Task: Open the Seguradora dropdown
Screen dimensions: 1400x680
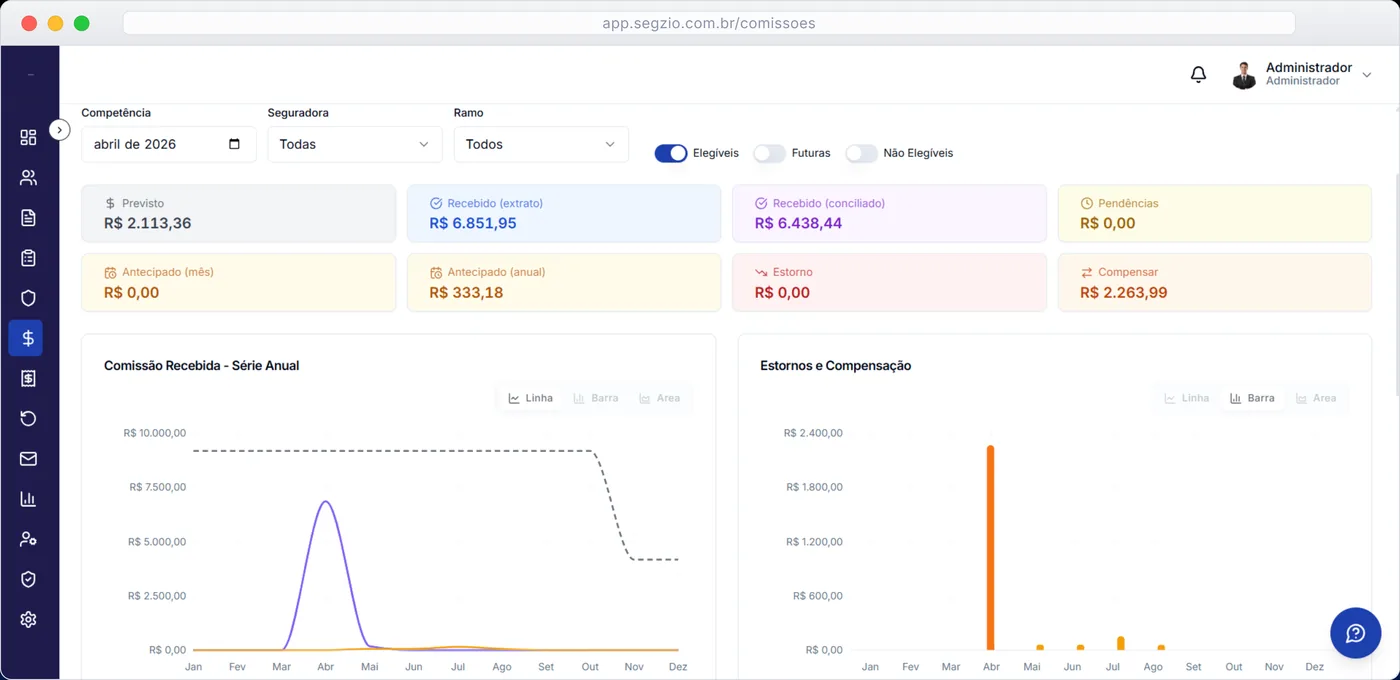Action: tap(355, 144)
